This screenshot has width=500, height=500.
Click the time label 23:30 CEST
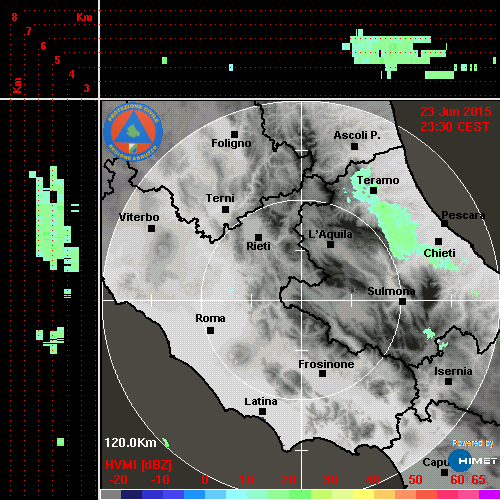(x=455, y=127)
